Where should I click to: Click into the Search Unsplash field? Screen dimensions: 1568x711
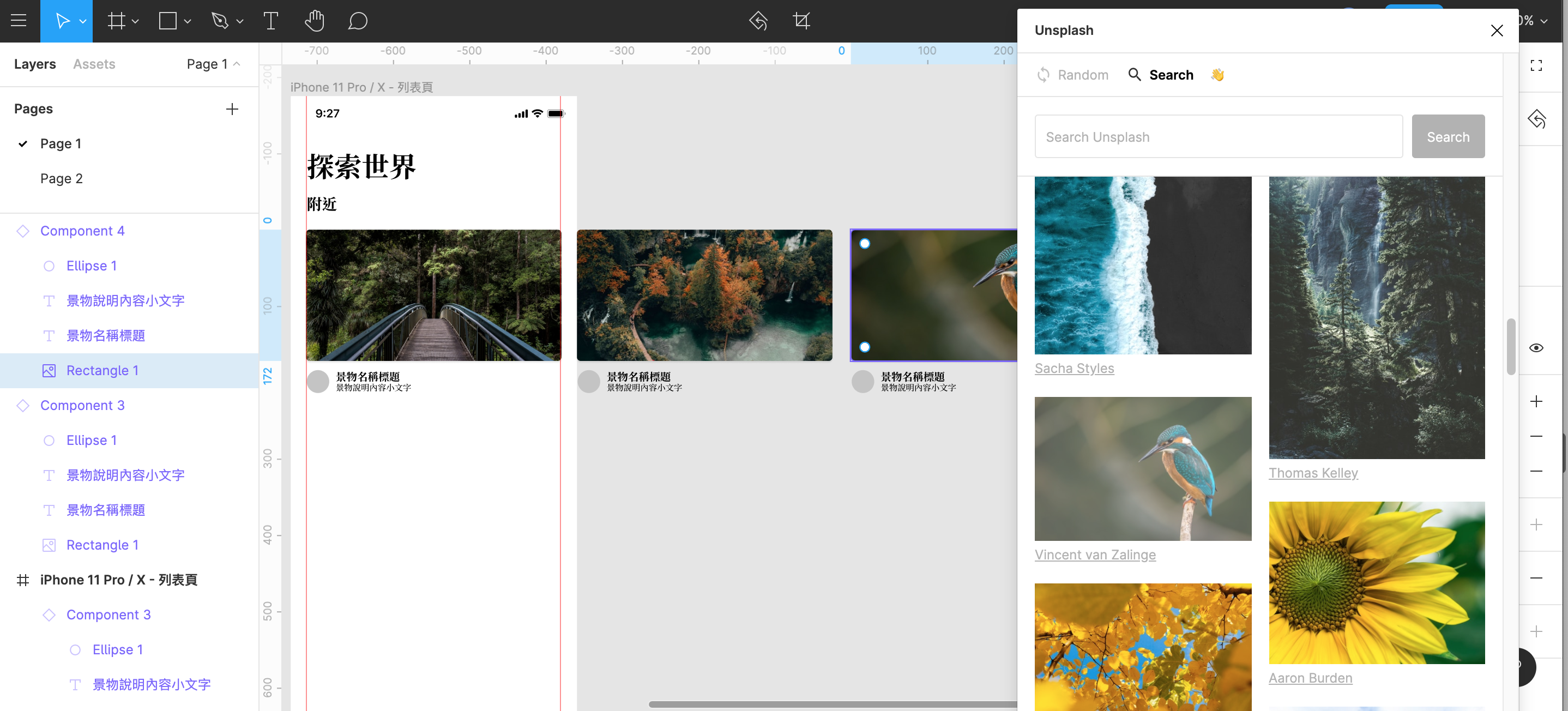tap(1218, 137)
